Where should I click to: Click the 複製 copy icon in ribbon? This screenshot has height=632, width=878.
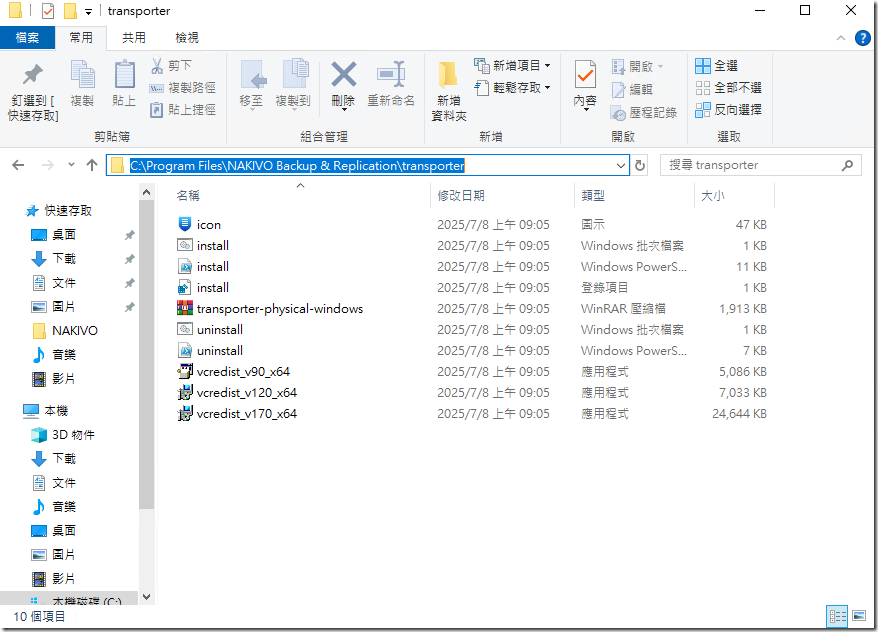[82, 75]
